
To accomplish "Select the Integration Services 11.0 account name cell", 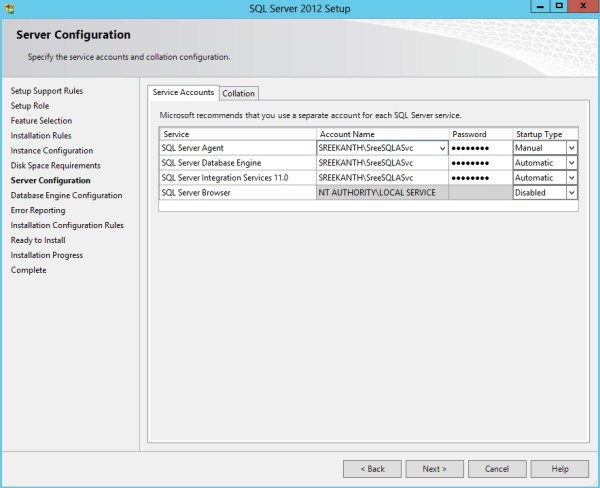I will (x=381, y=178).
